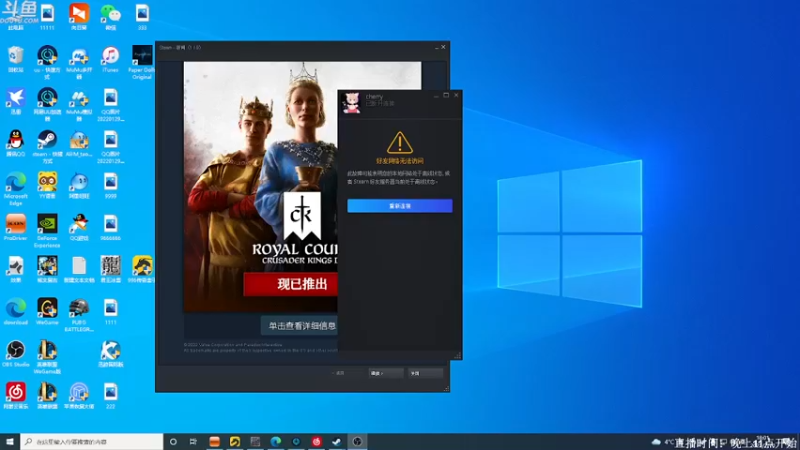This screenshot has height=450, width=800.
Task: Launch iTunes from the desktop
Action: (110, 58)
